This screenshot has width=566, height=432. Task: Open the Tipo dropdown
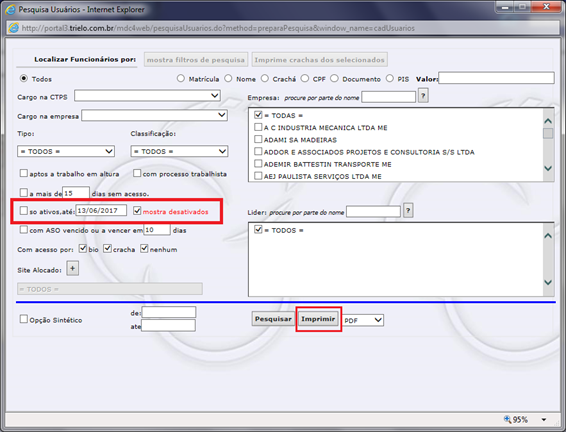pos(66,151)
